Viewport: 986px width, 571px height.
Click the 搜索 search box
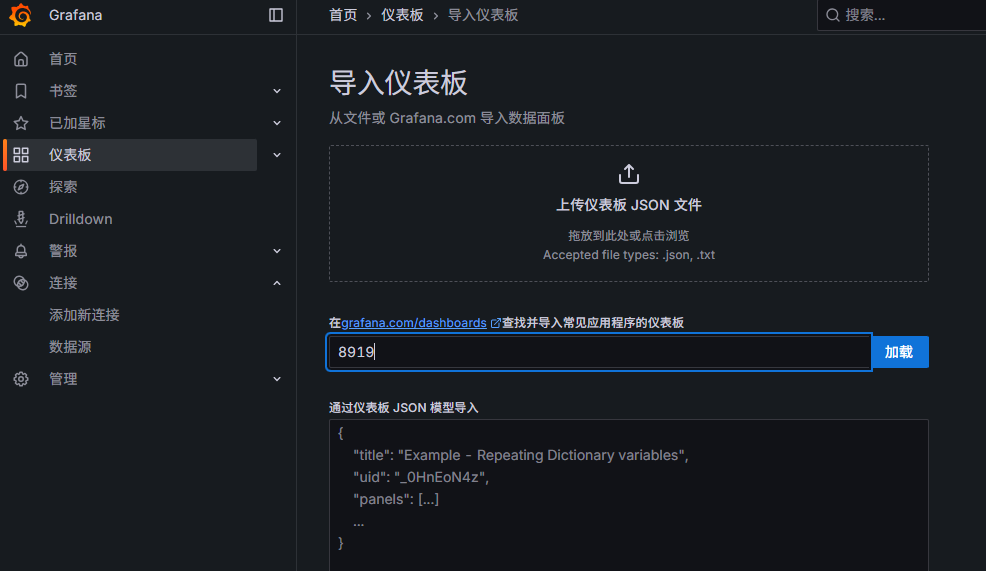pyautogui.click(x=902, y=15)
